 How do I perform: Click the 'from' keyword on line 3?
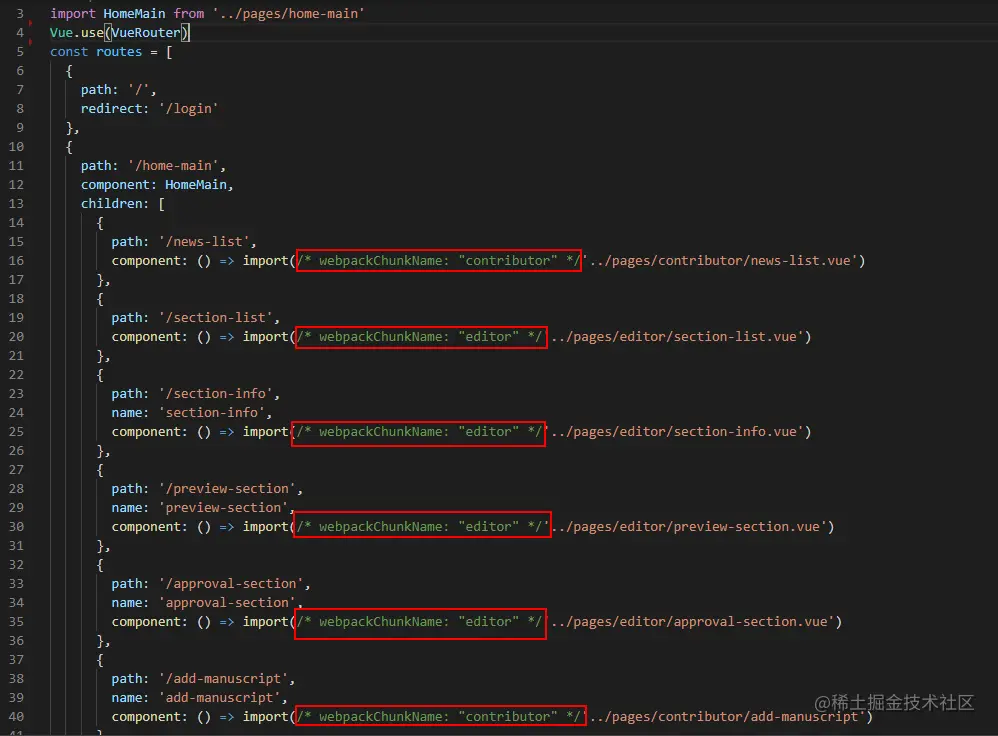coord(189,13)
